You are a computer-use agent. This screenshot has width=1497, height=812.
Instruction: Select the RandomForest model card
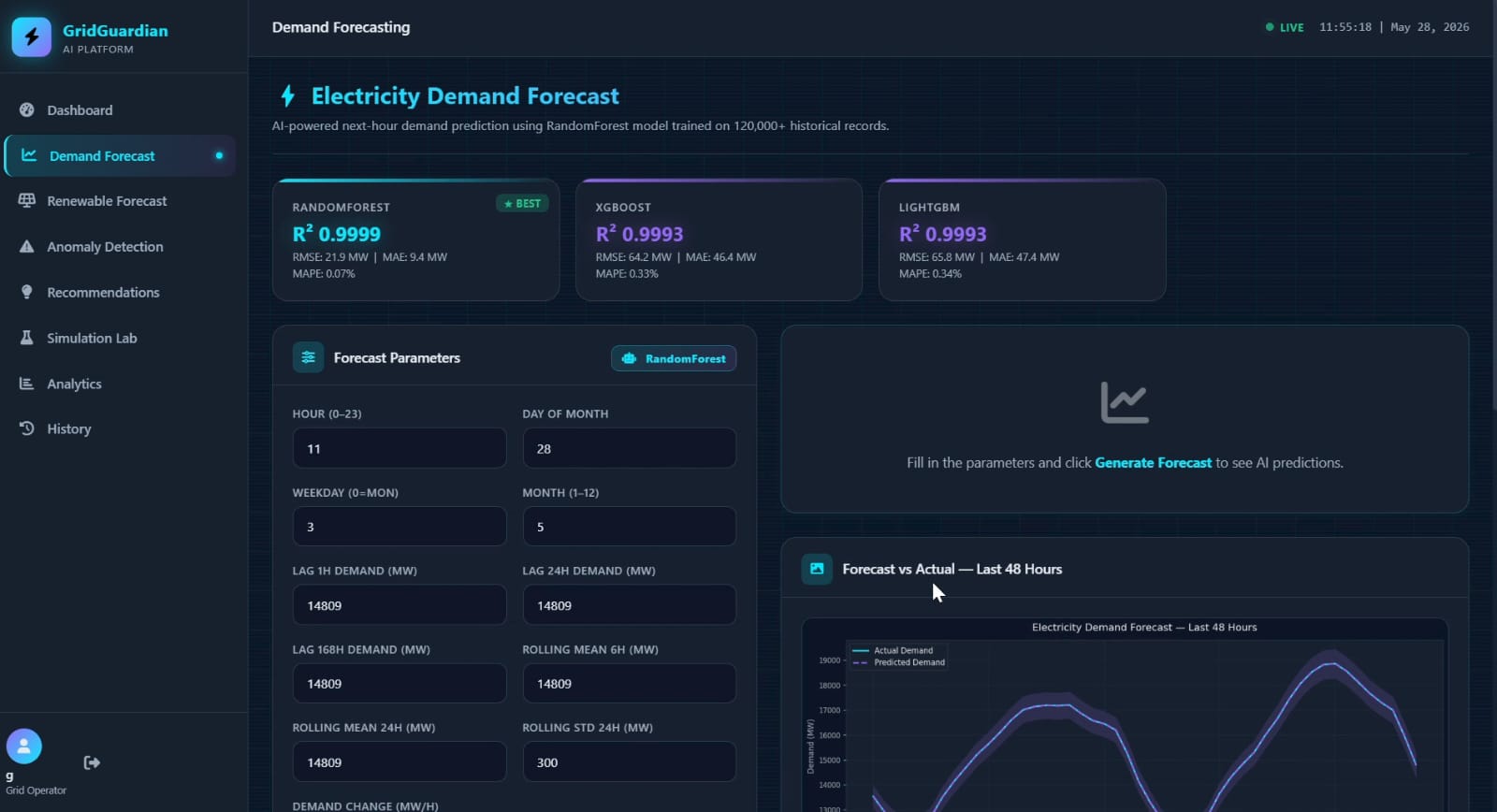416,239
